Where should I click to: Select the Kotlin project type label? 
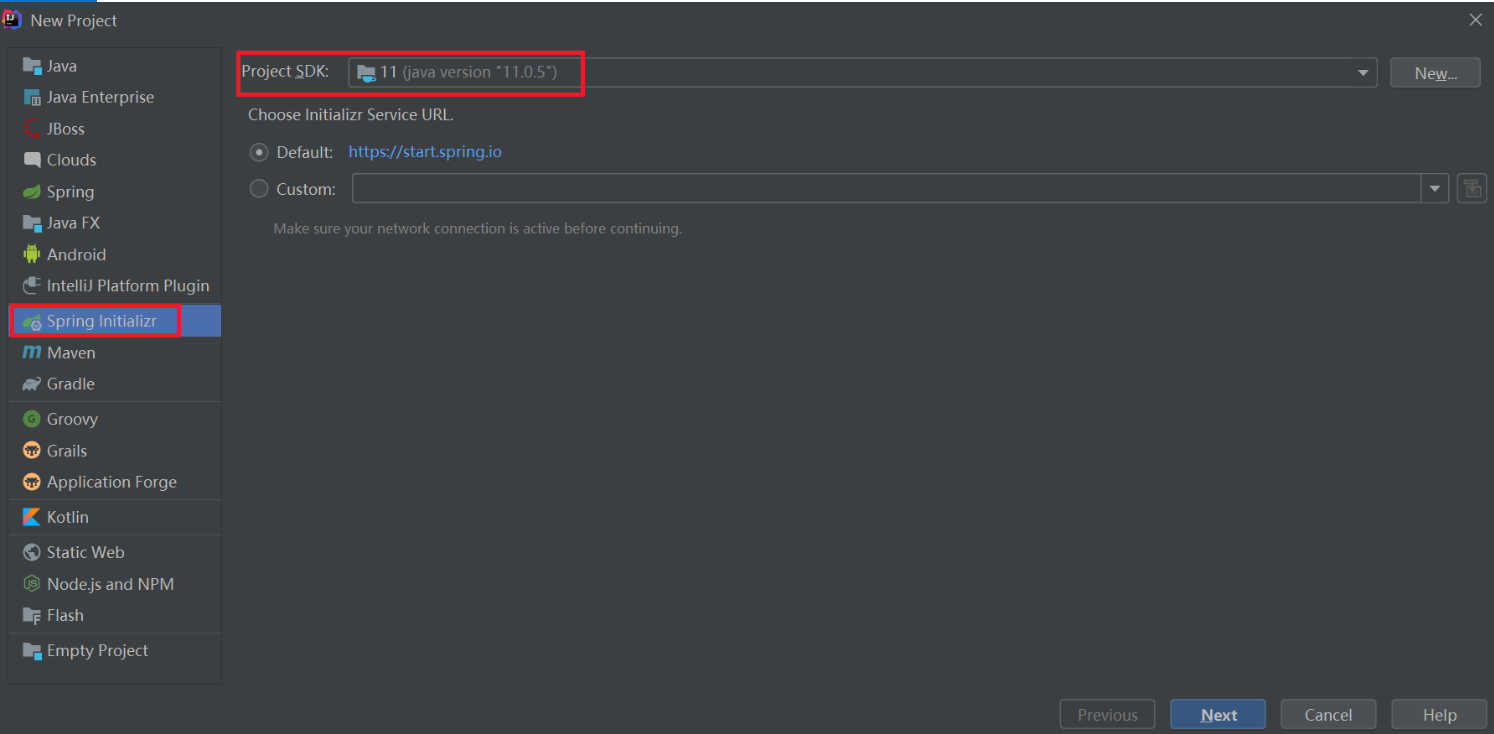[68, 517]
